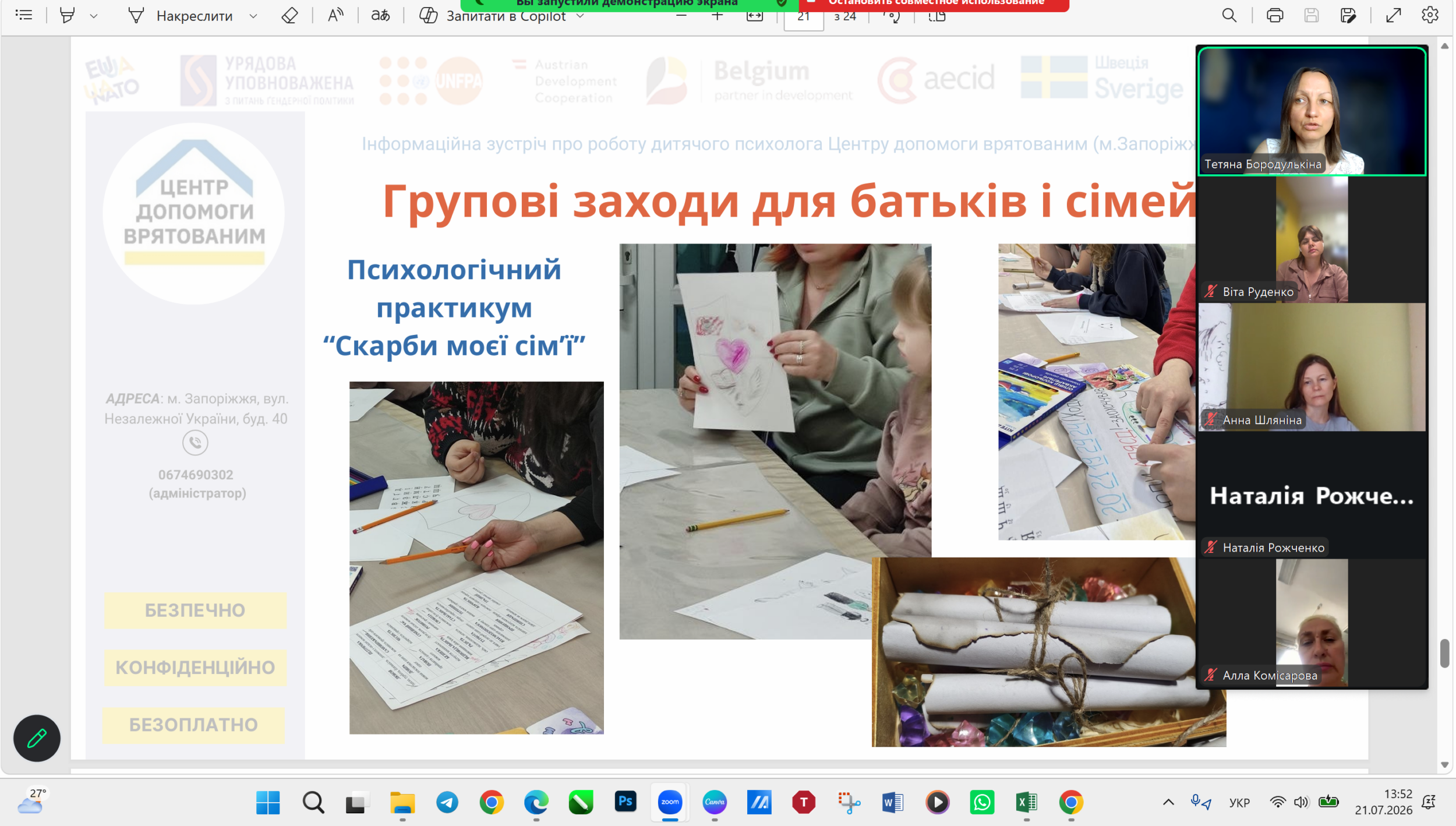Image resolution: width=1456 pixels, height=826 pixels.
Task: Open the Windows Start menu
Action: (x=268, y=803)
